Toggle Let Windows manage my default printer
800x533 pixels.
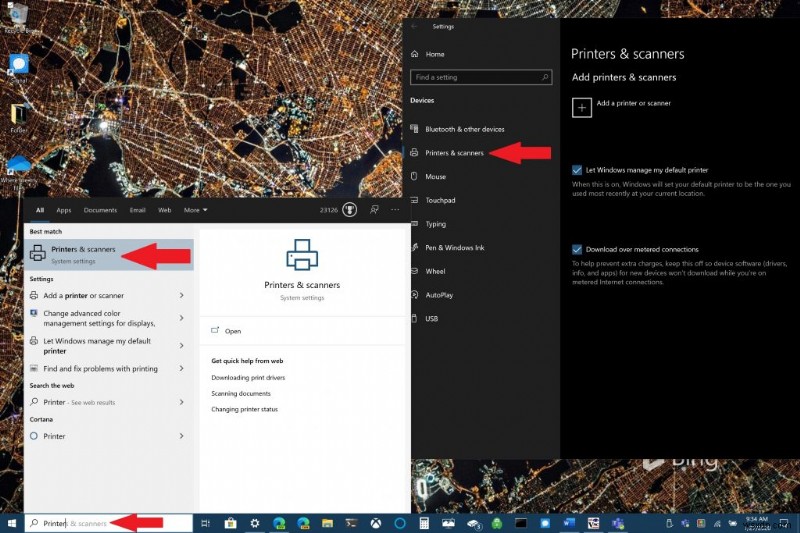577,170
